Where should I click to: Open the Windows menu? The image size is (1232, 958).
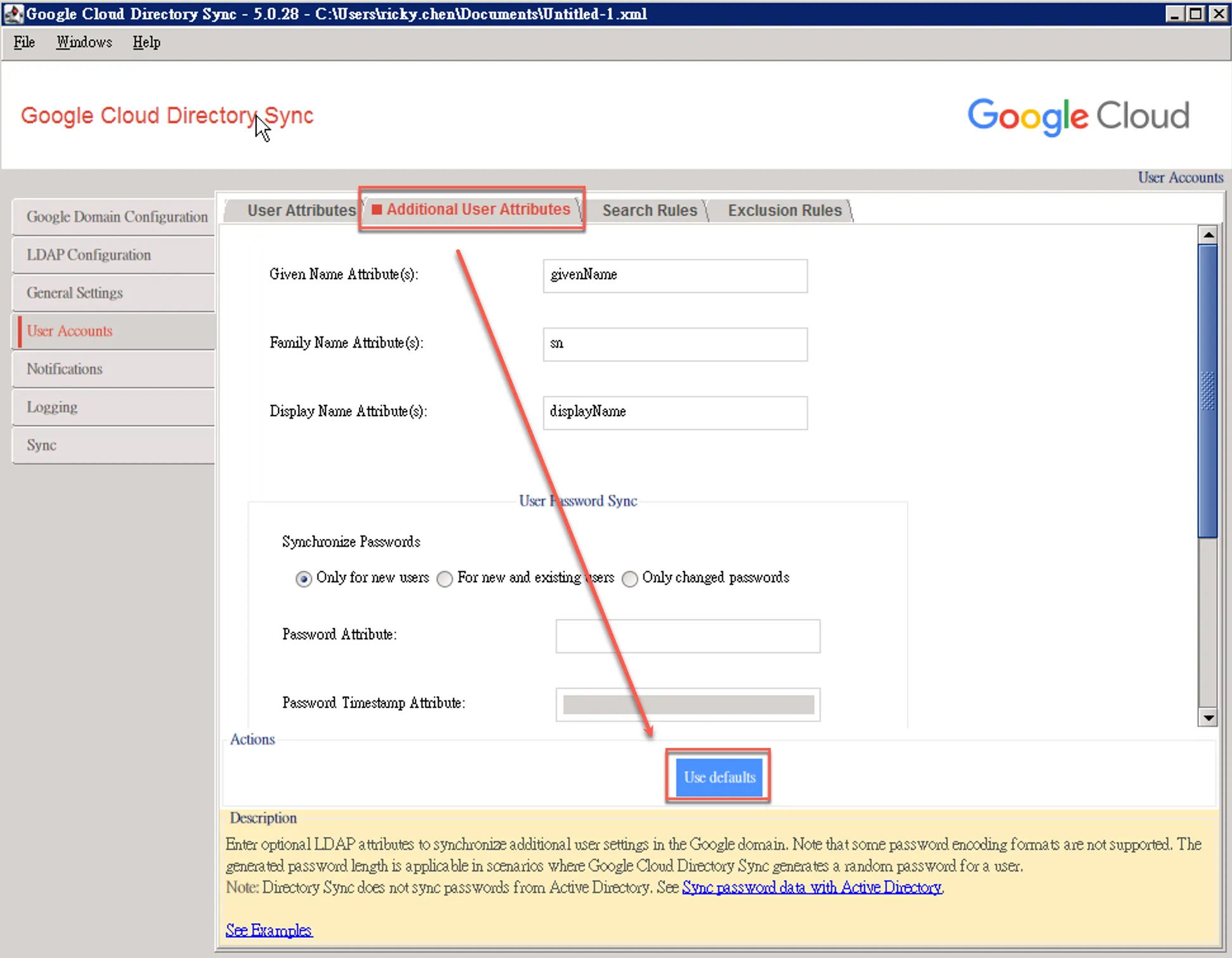[84, 43]
